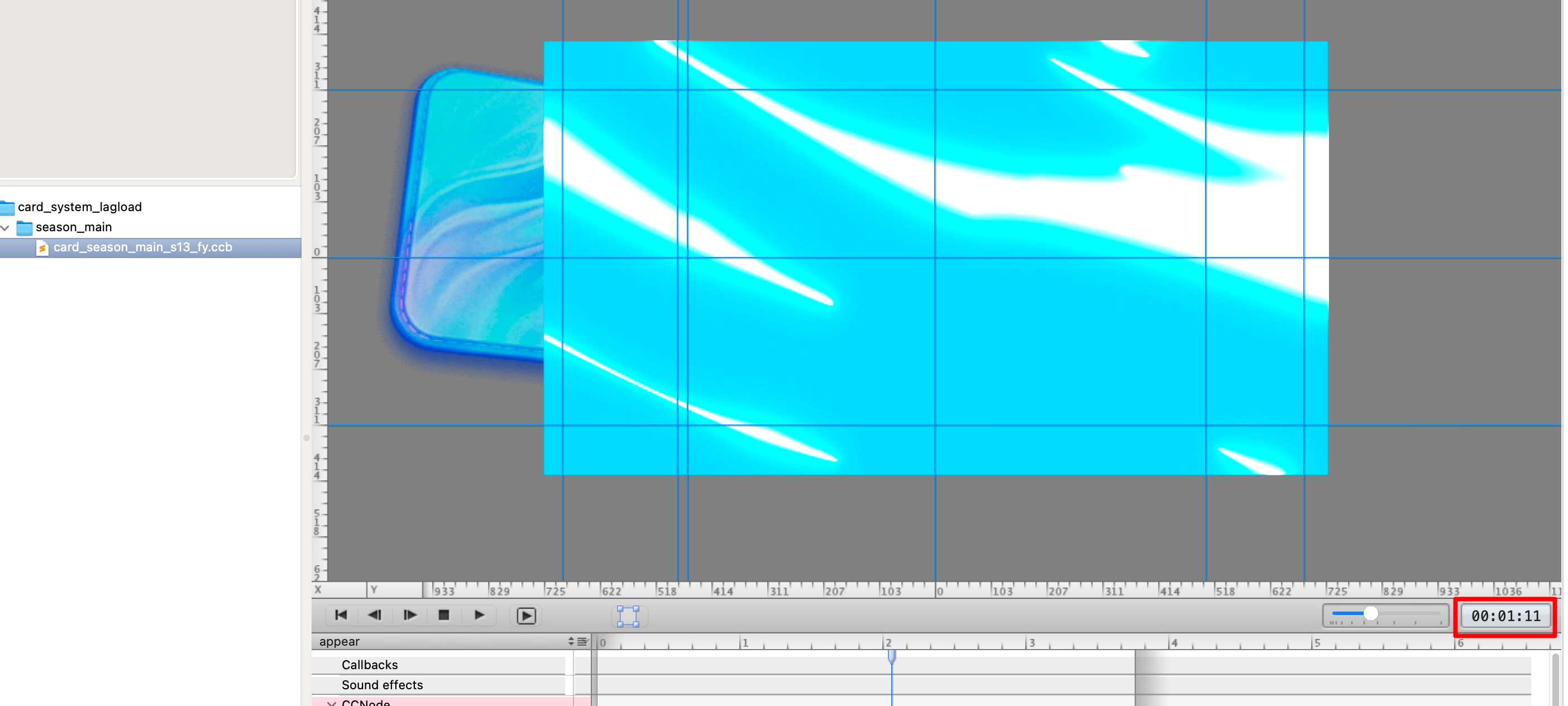Click the Callbacks track row
This screenshot has height=706, width=1568.
coord(370,665)
